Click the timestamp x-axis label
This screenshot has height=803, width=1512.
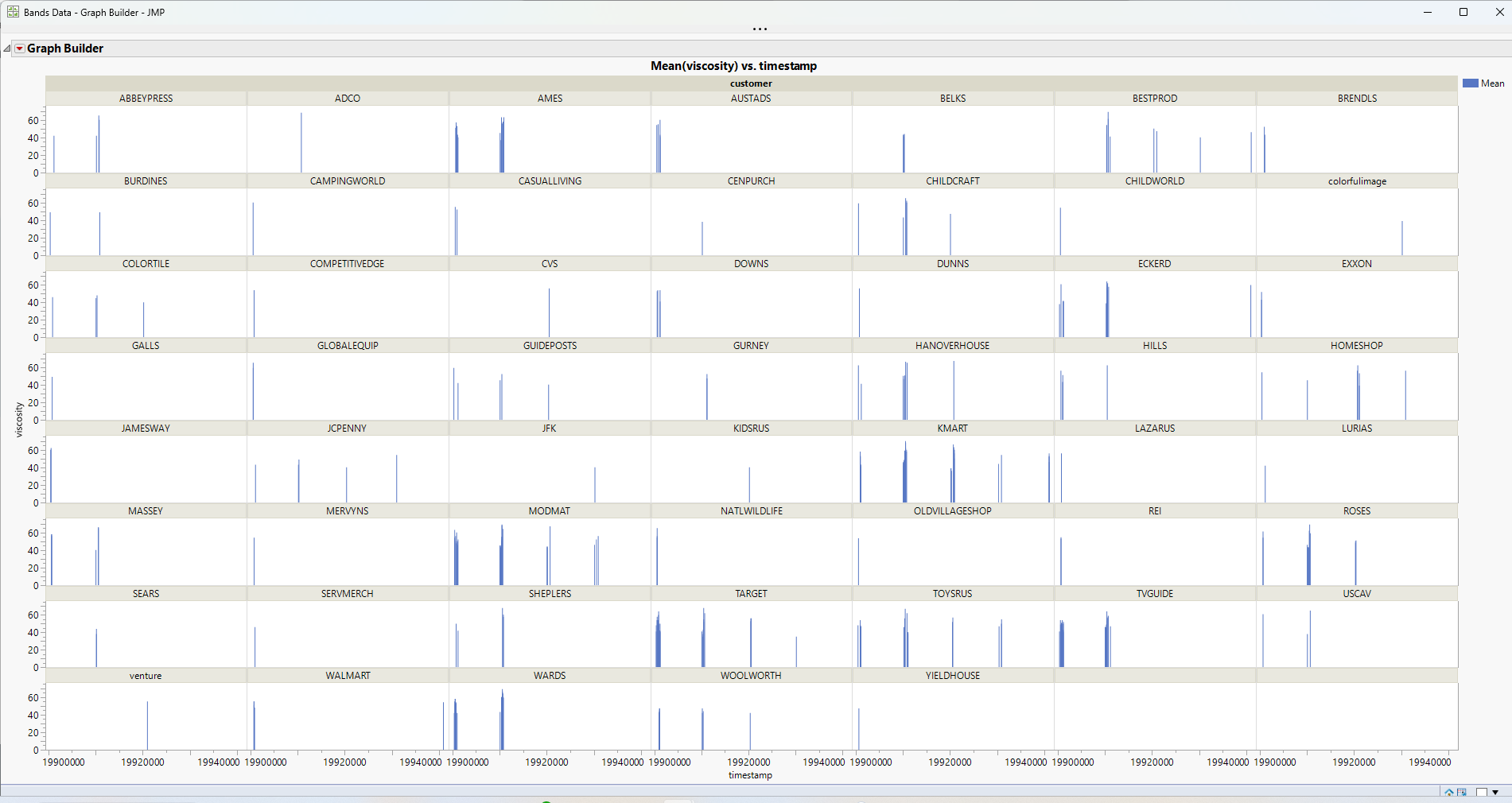(x=750, y=775)
